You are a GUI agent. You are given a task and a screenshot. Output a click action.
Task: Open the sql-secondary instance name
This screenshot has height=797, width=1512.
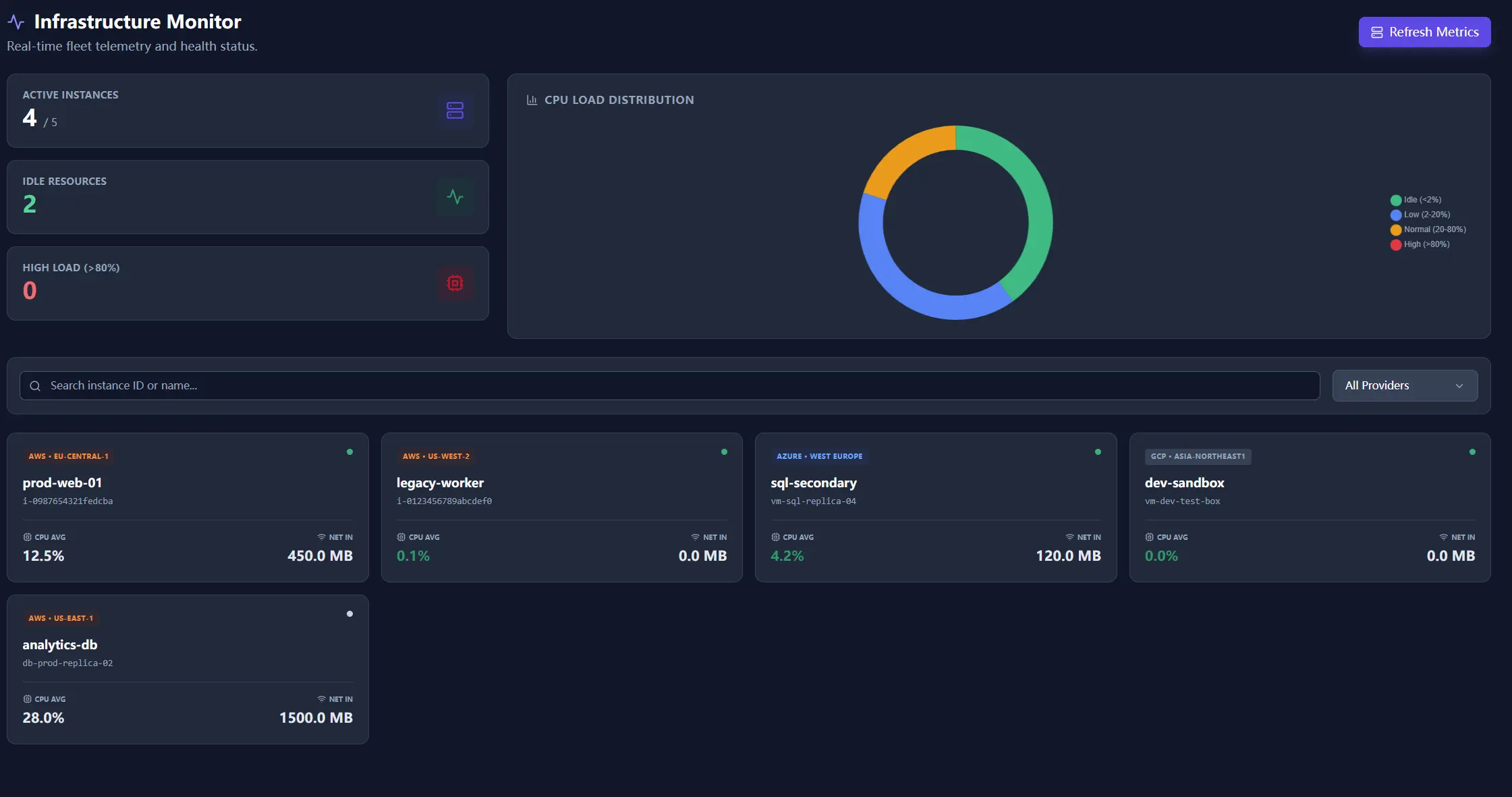[814, 483]
